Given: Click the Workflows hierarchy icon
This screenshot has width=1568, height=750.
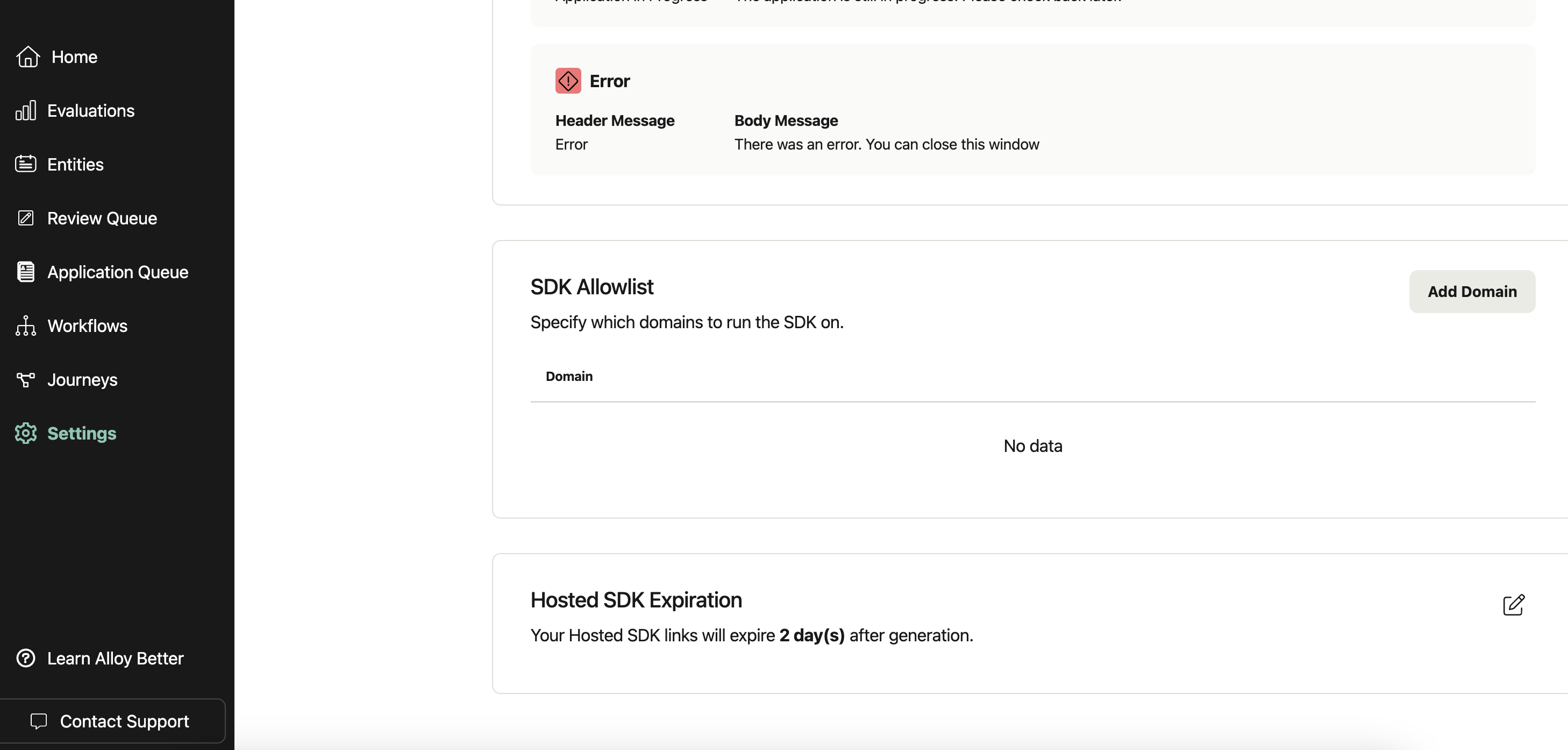Looking at the screenshot, I should (26, 326).
